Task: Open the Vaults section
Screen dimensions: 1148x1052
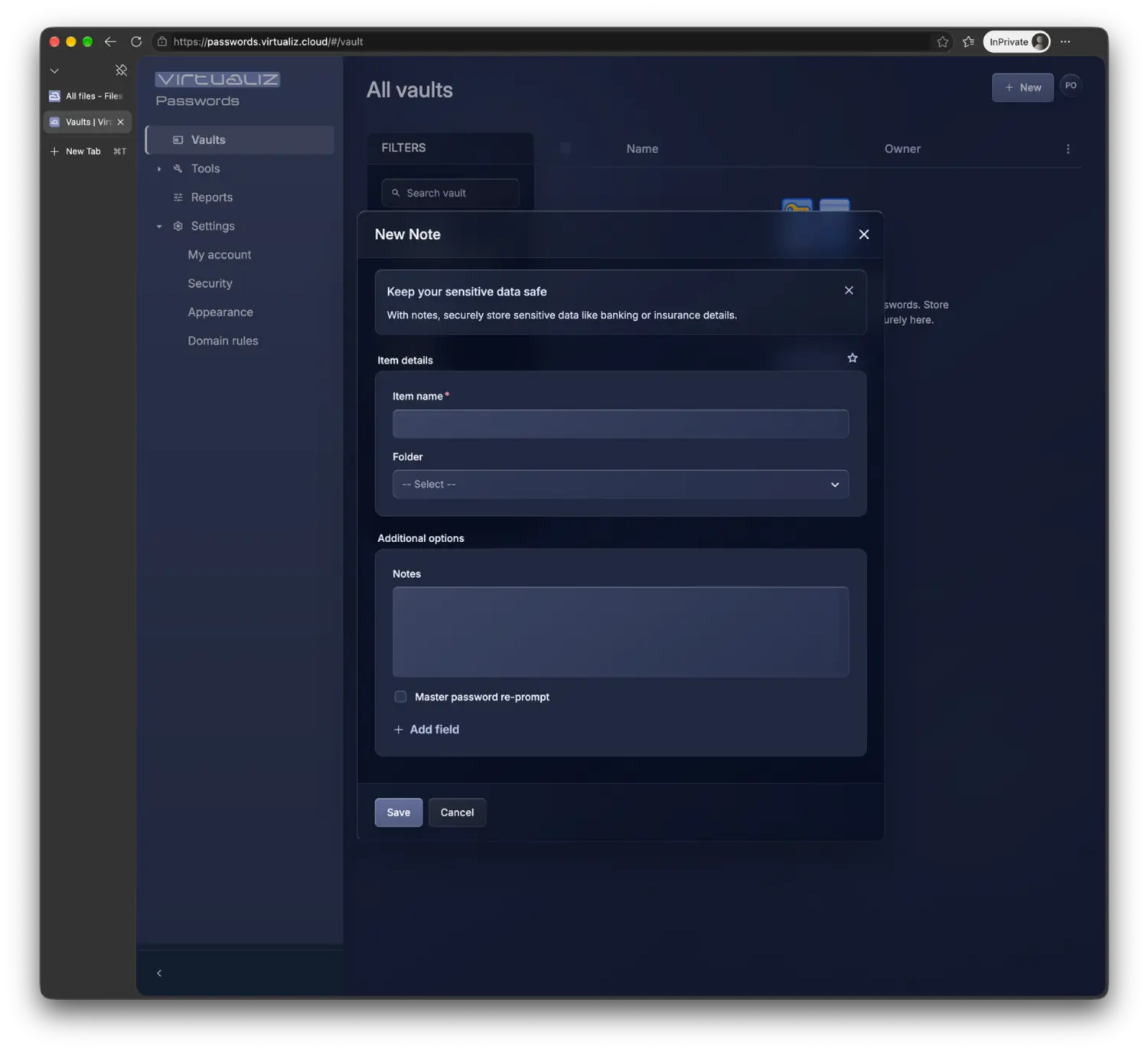Action: 240,140
